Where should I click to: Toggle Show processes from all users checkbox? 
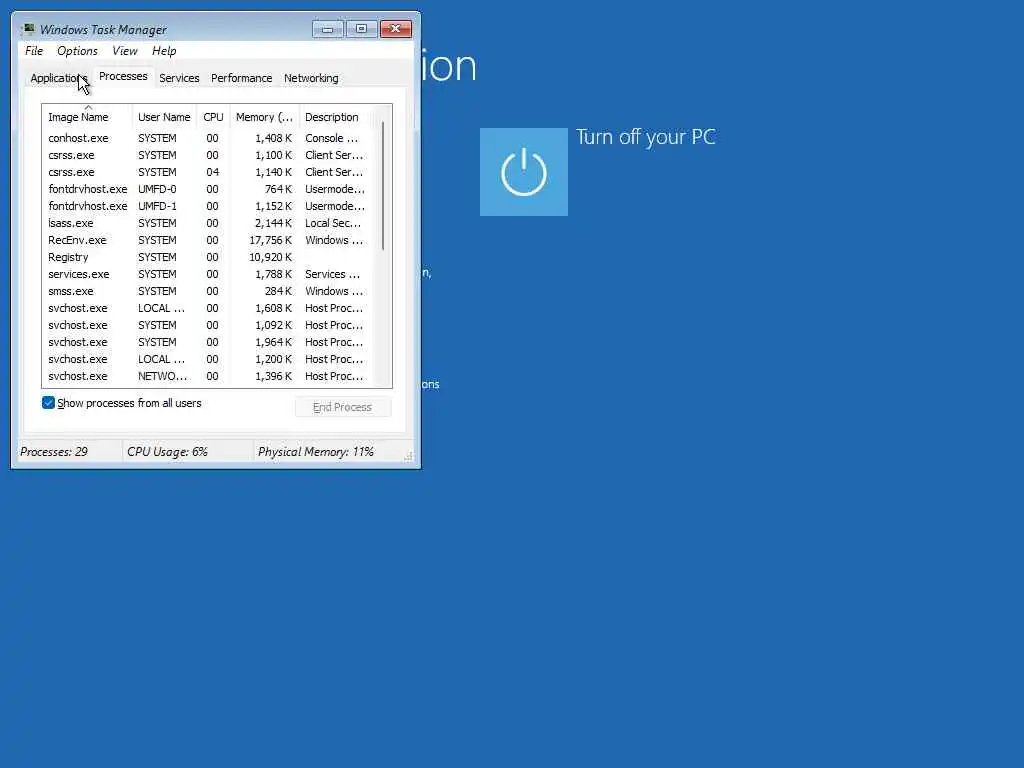point(48,403)
